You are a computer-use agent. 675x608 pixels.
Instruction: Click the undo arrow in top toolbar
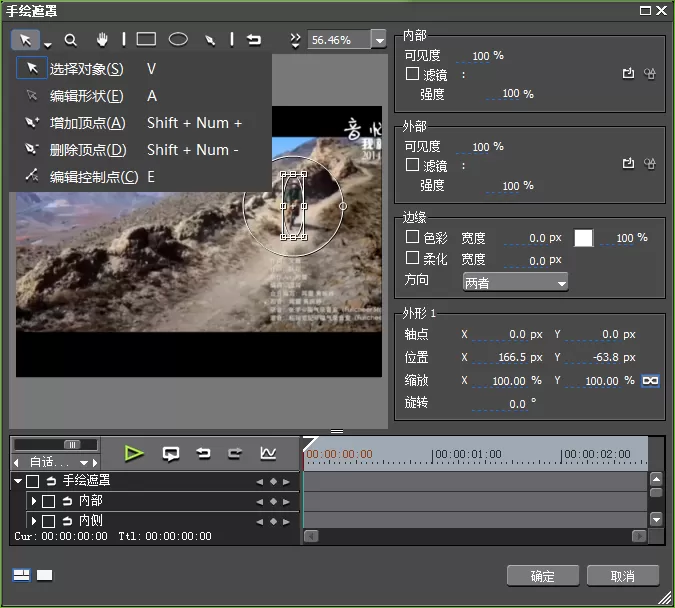pos(254,40)
